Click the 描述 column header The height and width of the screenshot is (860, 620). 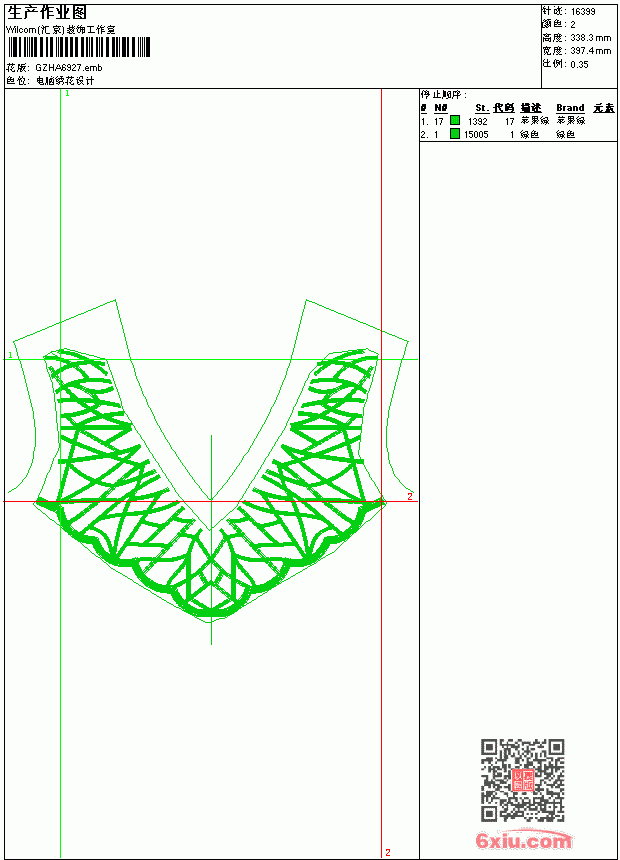tap(531, 108)
